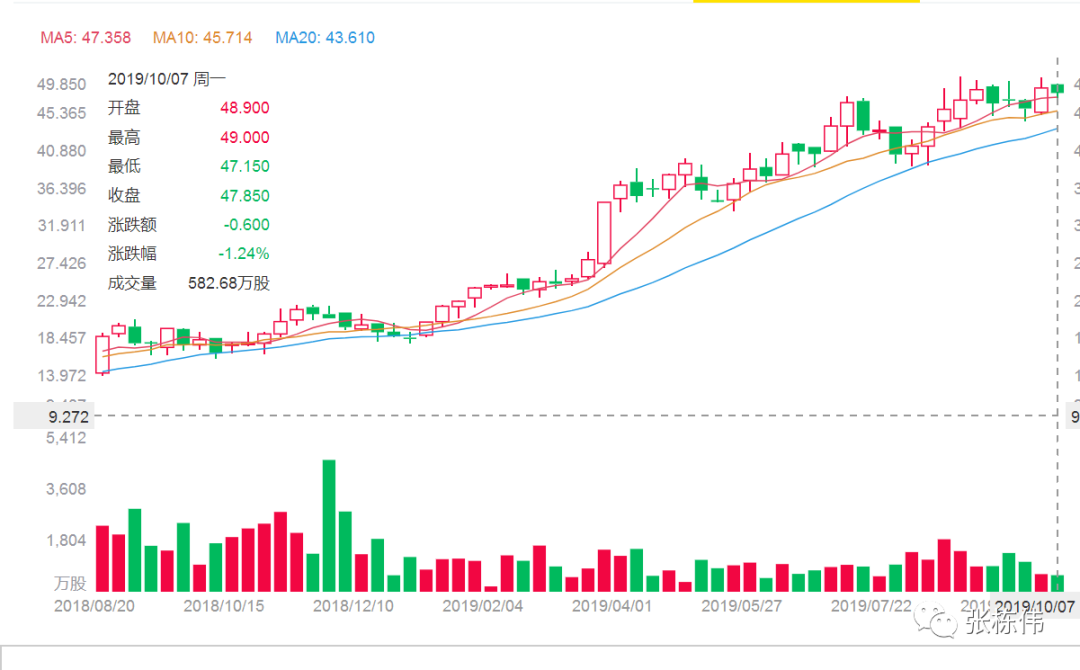Select the 2019/05/27 date label on axis

[x=742, y=606]
